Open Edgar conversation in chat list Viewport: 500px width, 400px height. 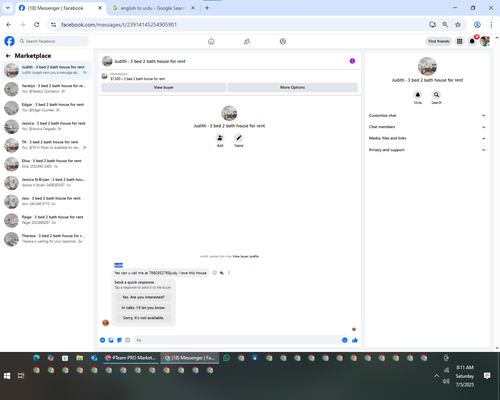tap(47, 107)
